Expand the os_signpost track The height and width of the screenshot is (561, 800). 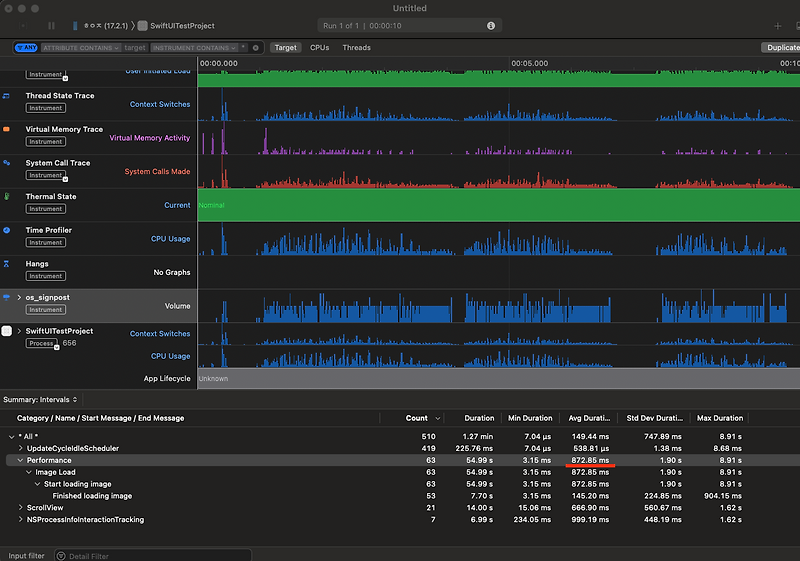coord(19,298)
